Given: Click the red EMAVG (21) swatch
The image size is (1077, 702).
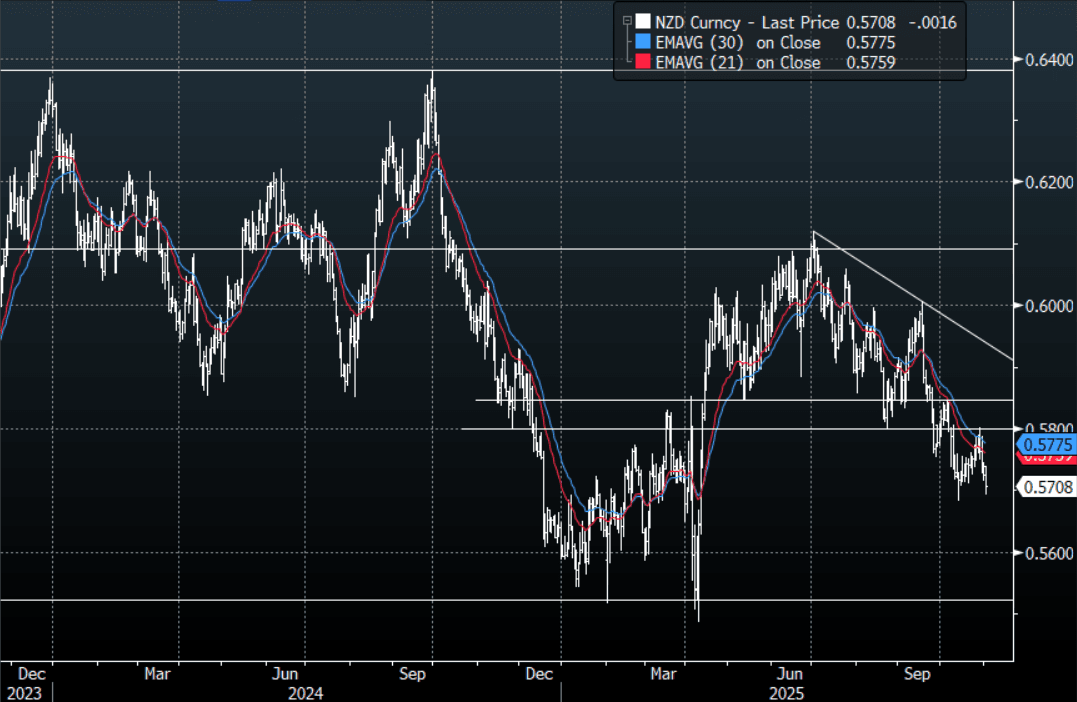Looking at the screenshot, I should [643, 62].
